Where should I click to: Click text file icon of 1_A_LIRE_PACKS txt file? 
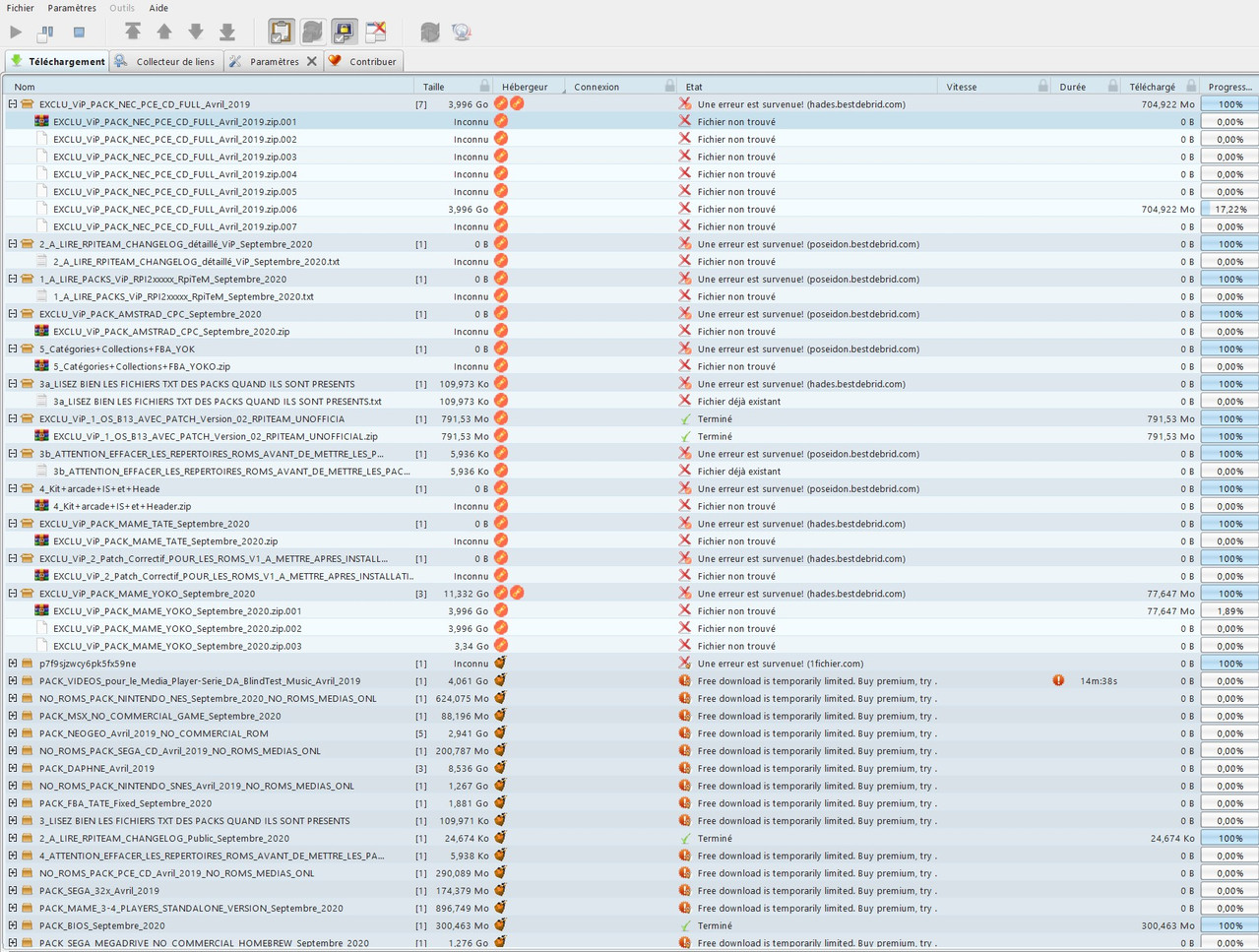41,296
